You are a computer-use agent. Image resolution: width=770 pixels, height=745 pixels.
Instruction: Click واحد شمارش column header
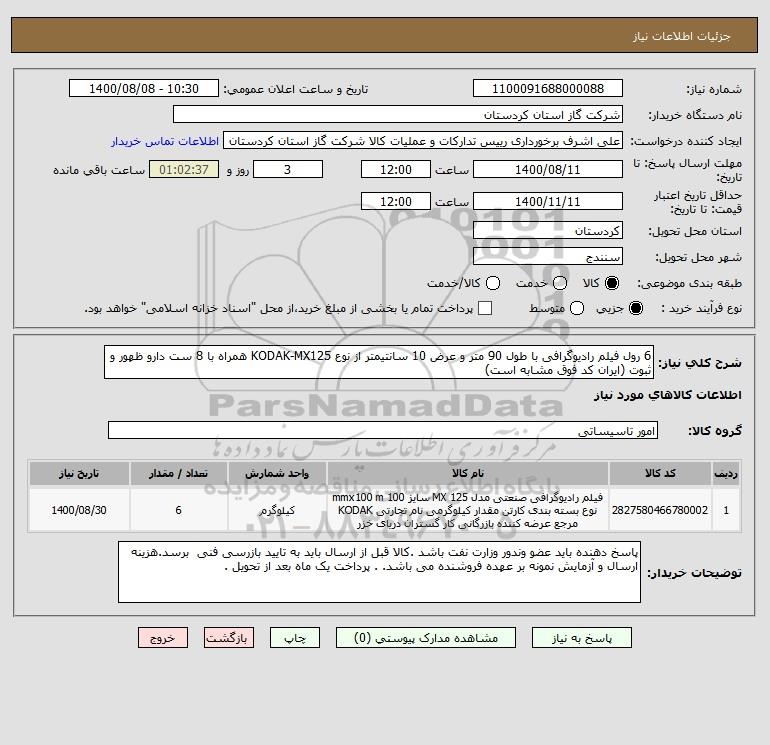tap(277, 473)
